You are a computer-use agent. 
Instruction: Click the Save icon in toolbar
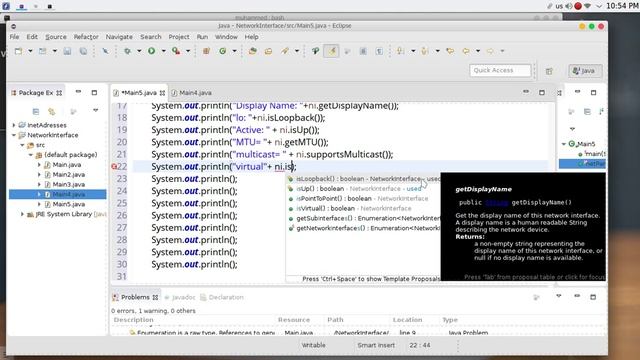click(67, 51)
